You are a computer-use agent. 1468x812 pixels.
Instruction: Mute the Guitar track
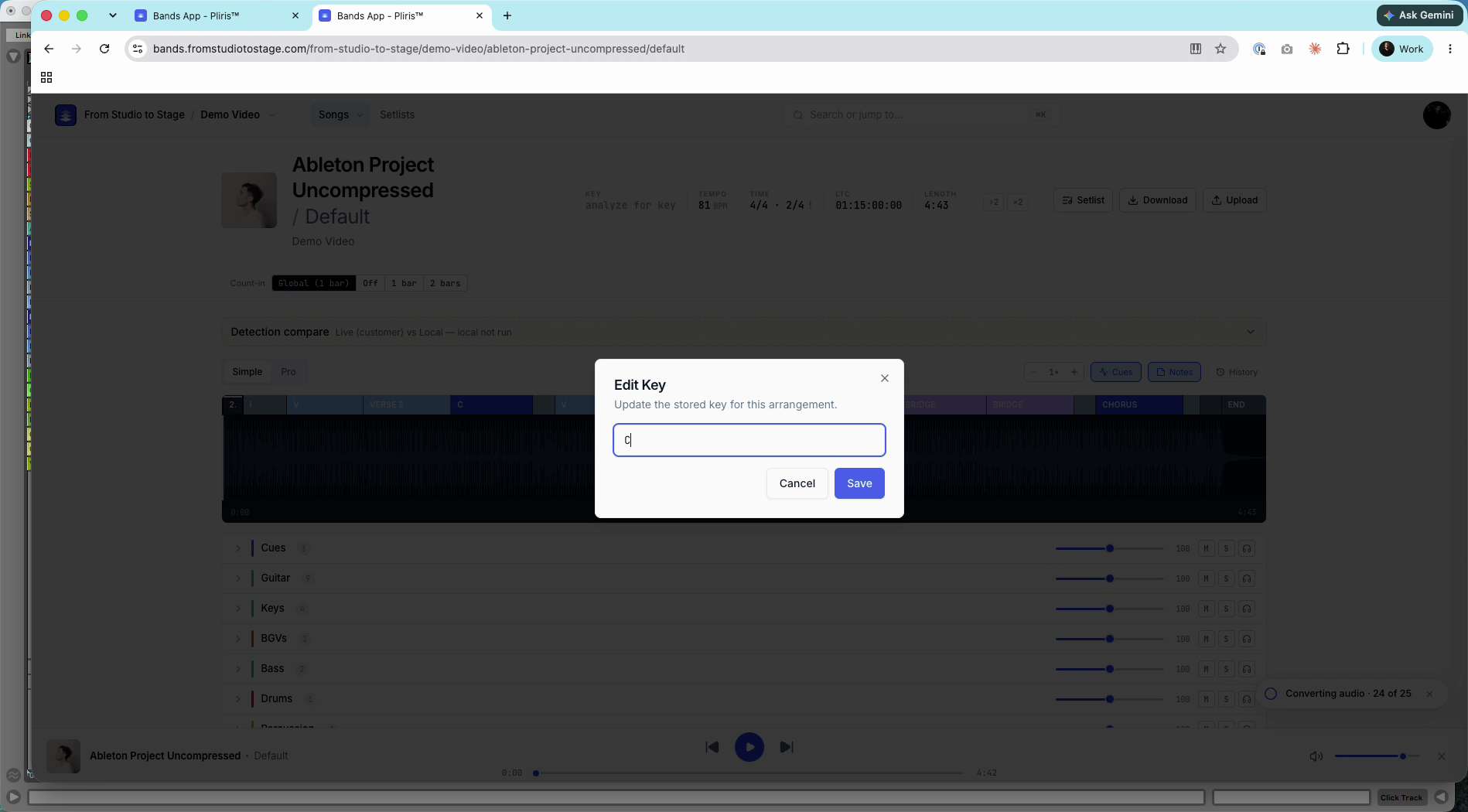1206,578
